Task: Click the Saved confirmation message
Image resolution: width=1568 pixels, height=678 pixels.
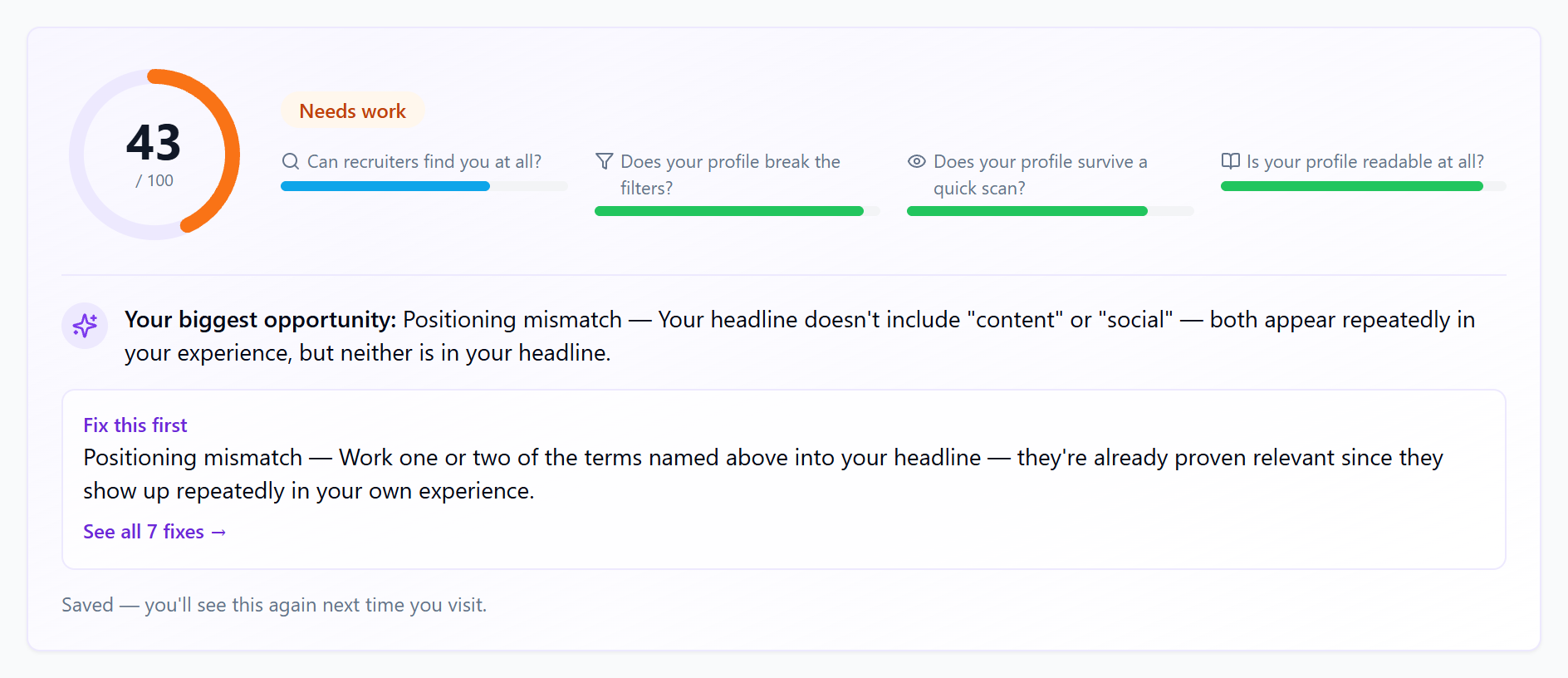Action: [x=274, y=605]
